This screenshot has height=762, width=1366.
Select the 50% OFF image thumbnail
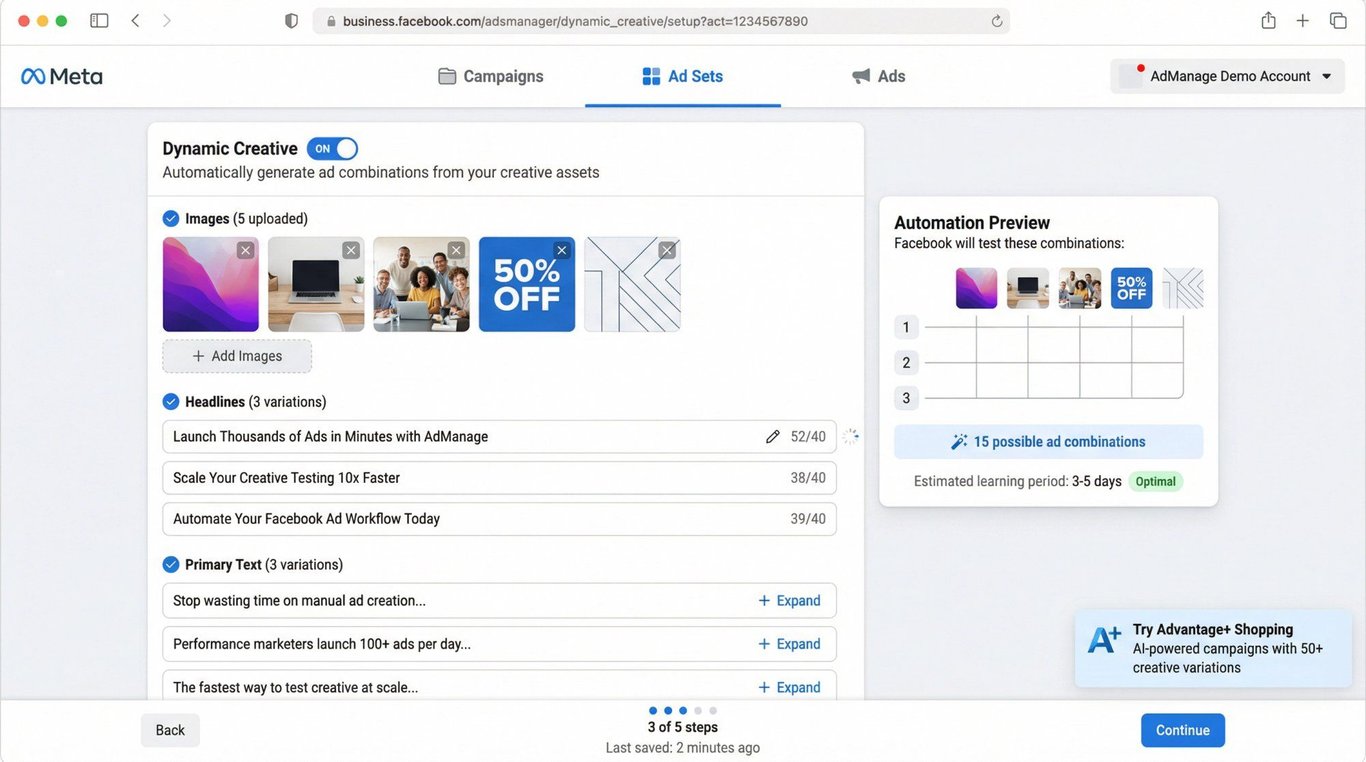pos(527,284)
